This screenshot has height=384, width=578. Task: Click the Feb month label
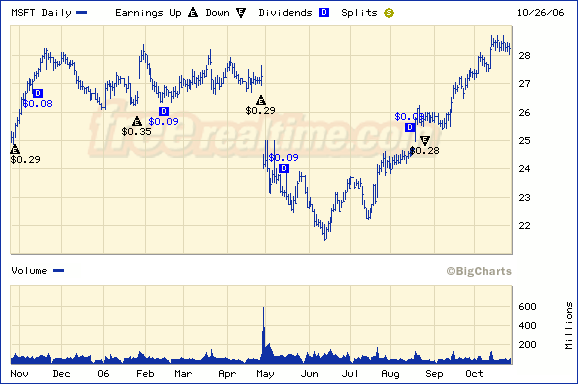[145, 374]
